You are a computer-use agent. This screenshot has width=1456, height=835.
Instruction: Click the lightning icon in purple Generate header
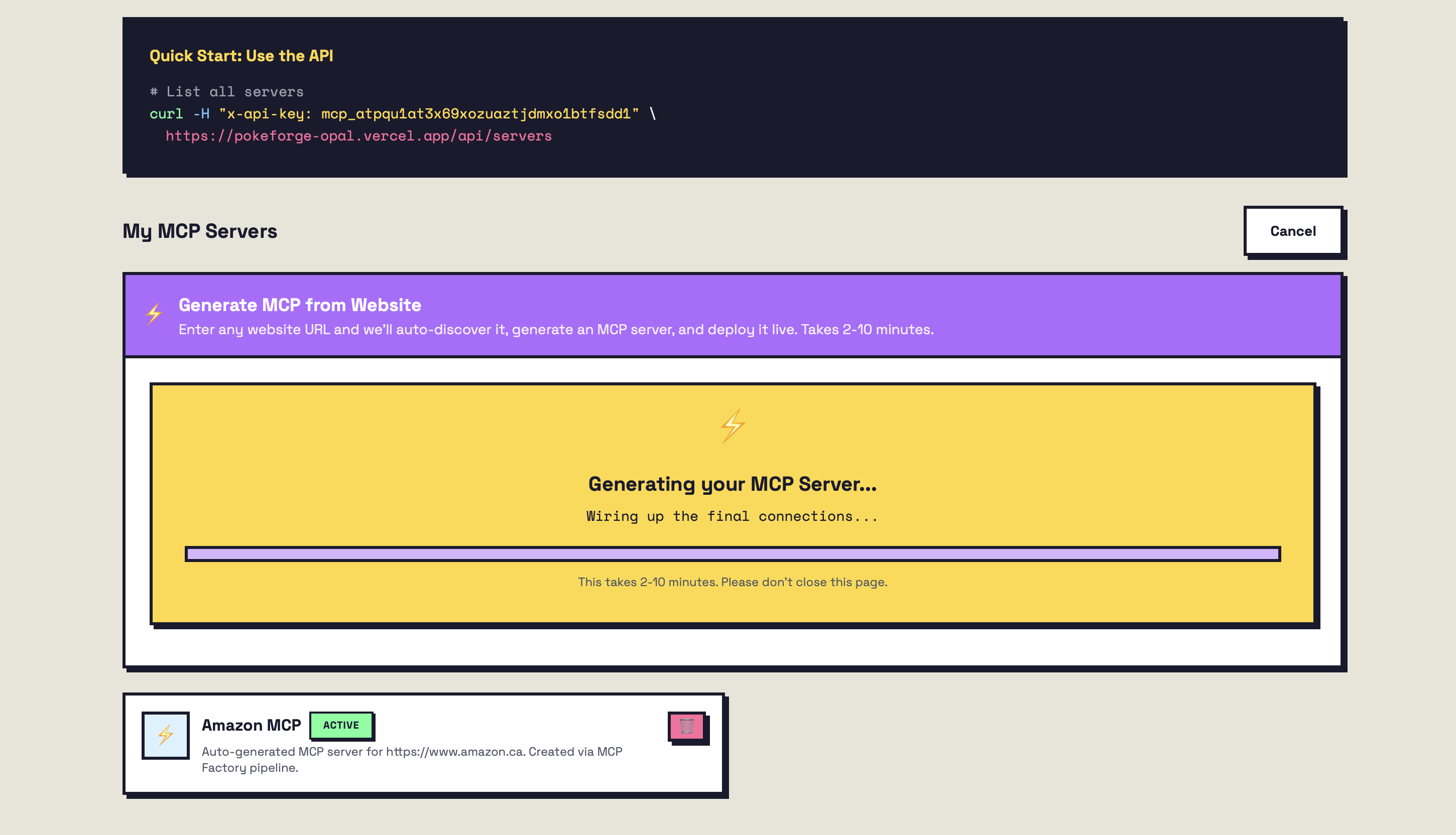154,314
